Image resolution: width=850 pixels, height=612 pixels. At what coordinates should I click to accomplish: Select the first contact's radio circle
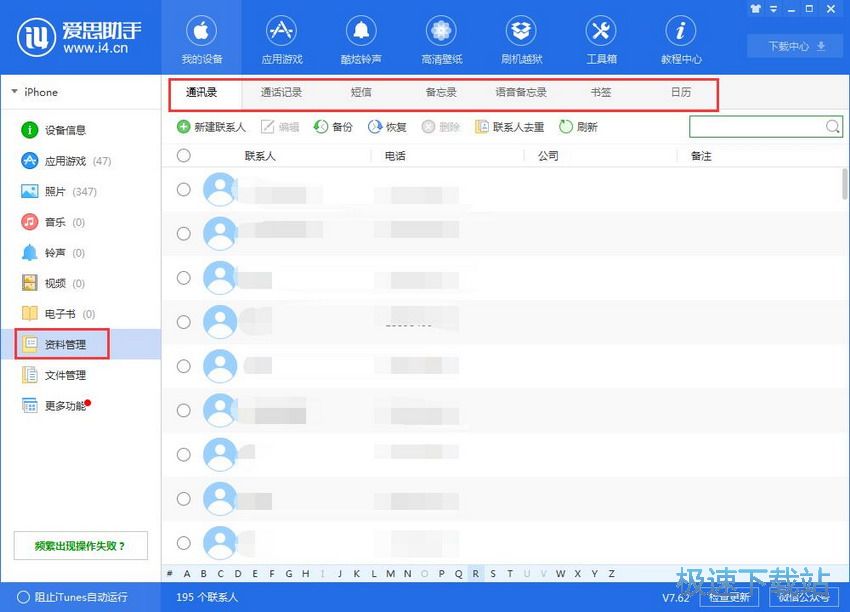pos(184,189)
